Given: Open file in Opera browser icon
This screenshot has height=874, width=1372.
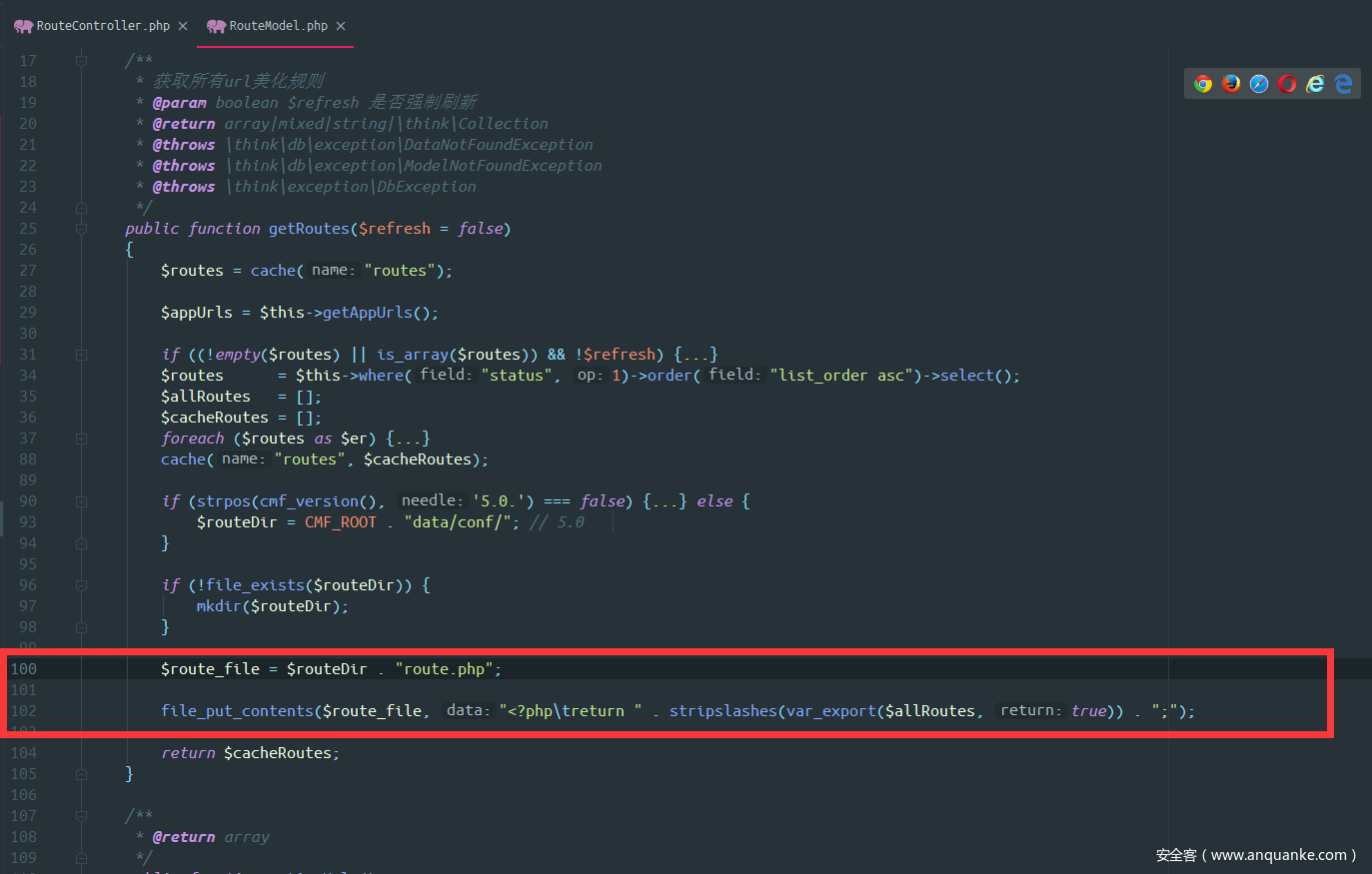Looking at the screenshot, I should pos(1287,84).
